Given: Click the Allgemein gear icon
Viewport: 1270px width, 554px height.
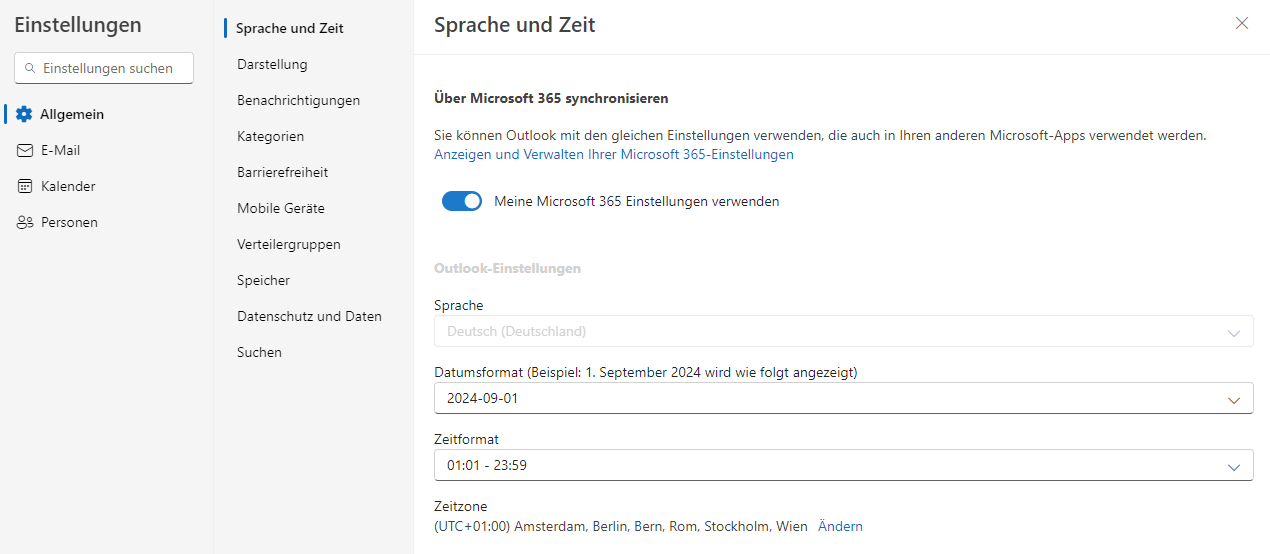Looking at the screenshot, I should [x=25, y=114].
